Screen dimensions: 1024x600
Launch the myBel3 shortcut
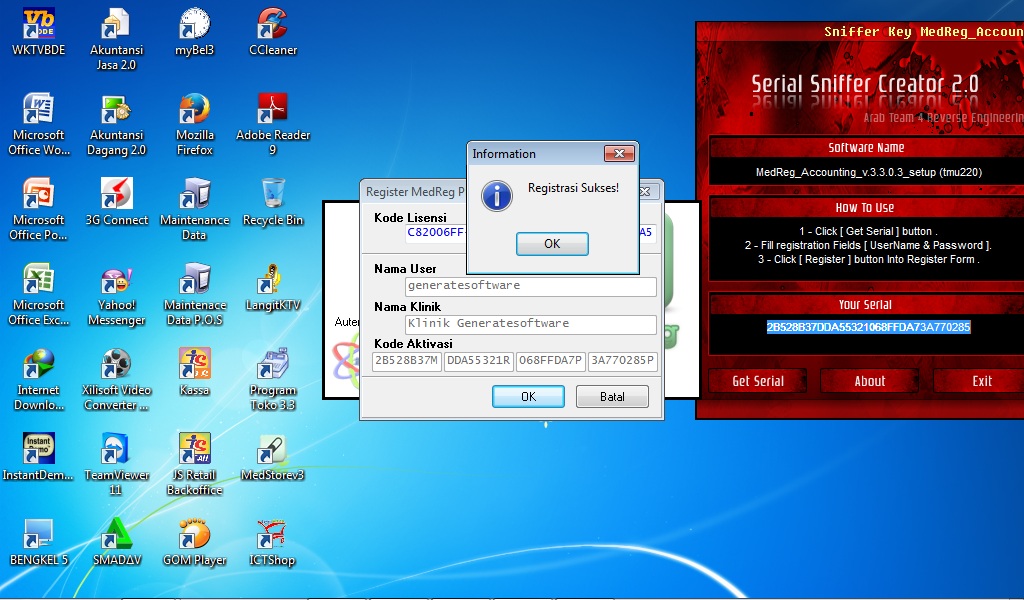click(x=195, y=31)
